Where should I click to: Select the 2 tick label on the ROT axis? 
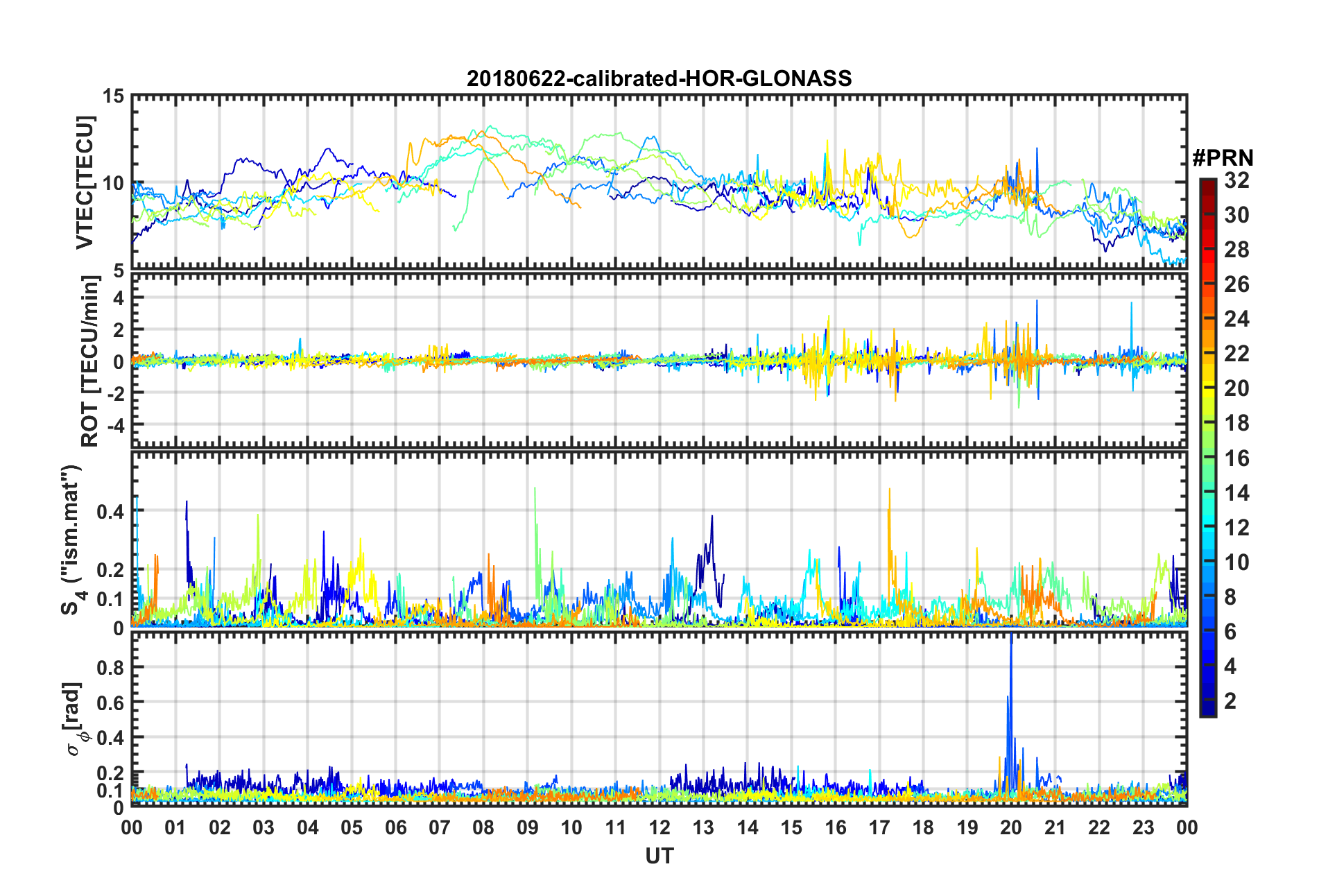(119, 329)
